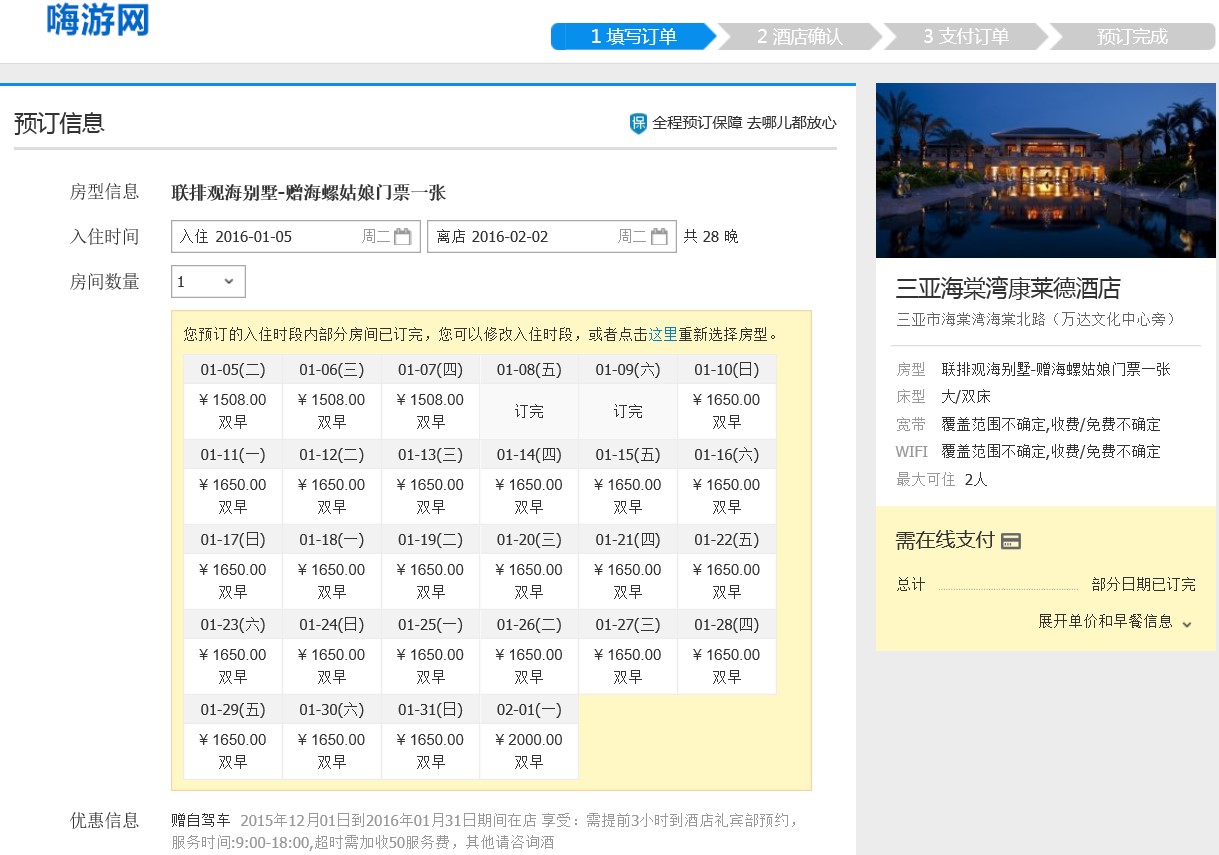
Task: Open the check-out date calendar icon
Action: 659,237
